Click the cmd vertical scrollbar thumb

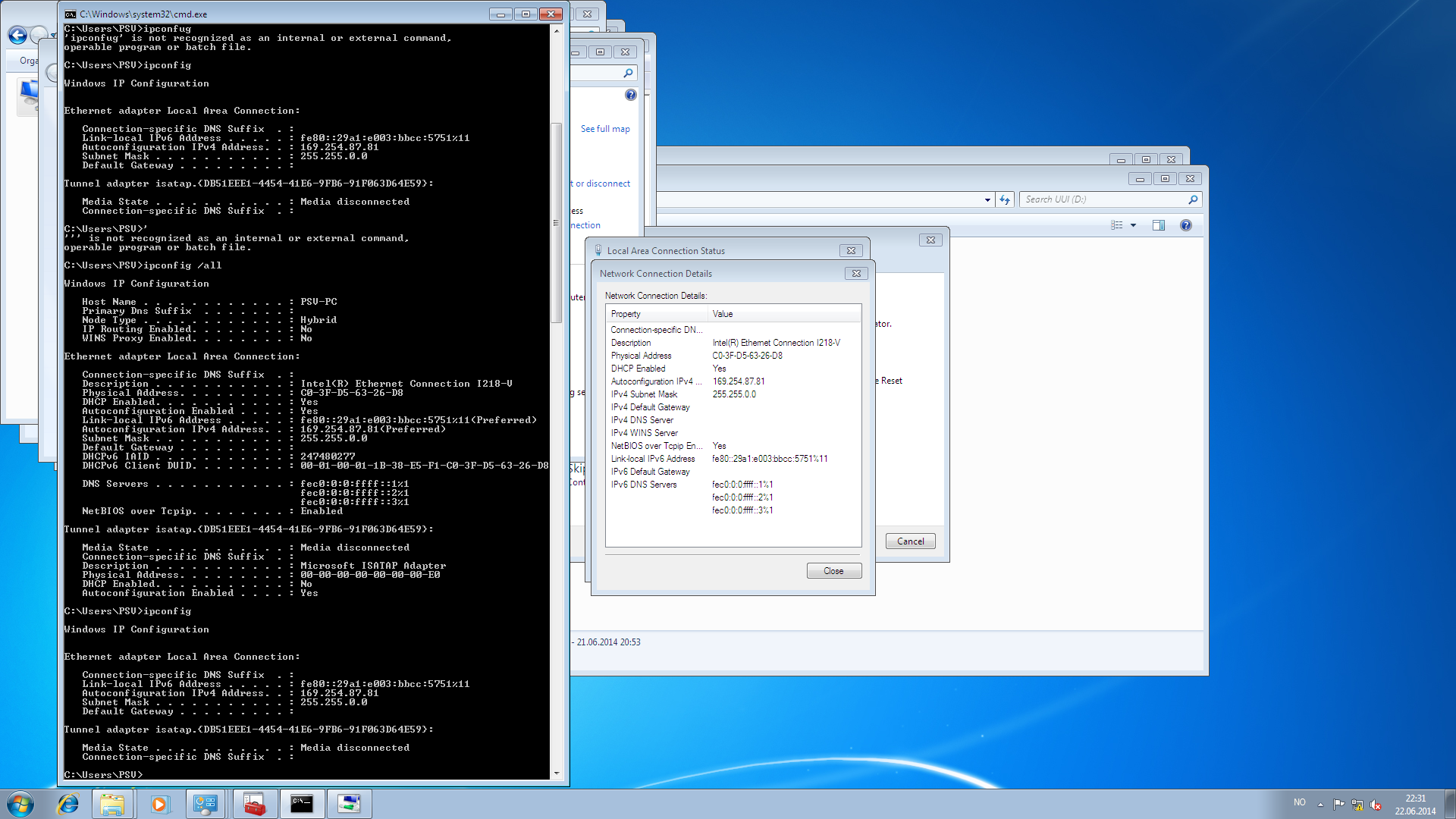point(557,223)
